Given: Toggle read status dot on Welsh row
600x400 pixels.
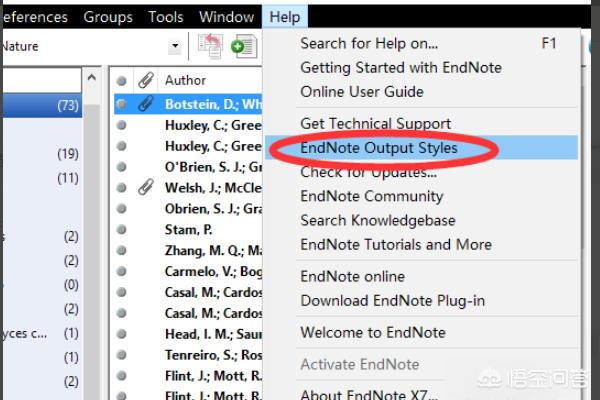Looking at the screenshot, I should [x=122, y=188].
